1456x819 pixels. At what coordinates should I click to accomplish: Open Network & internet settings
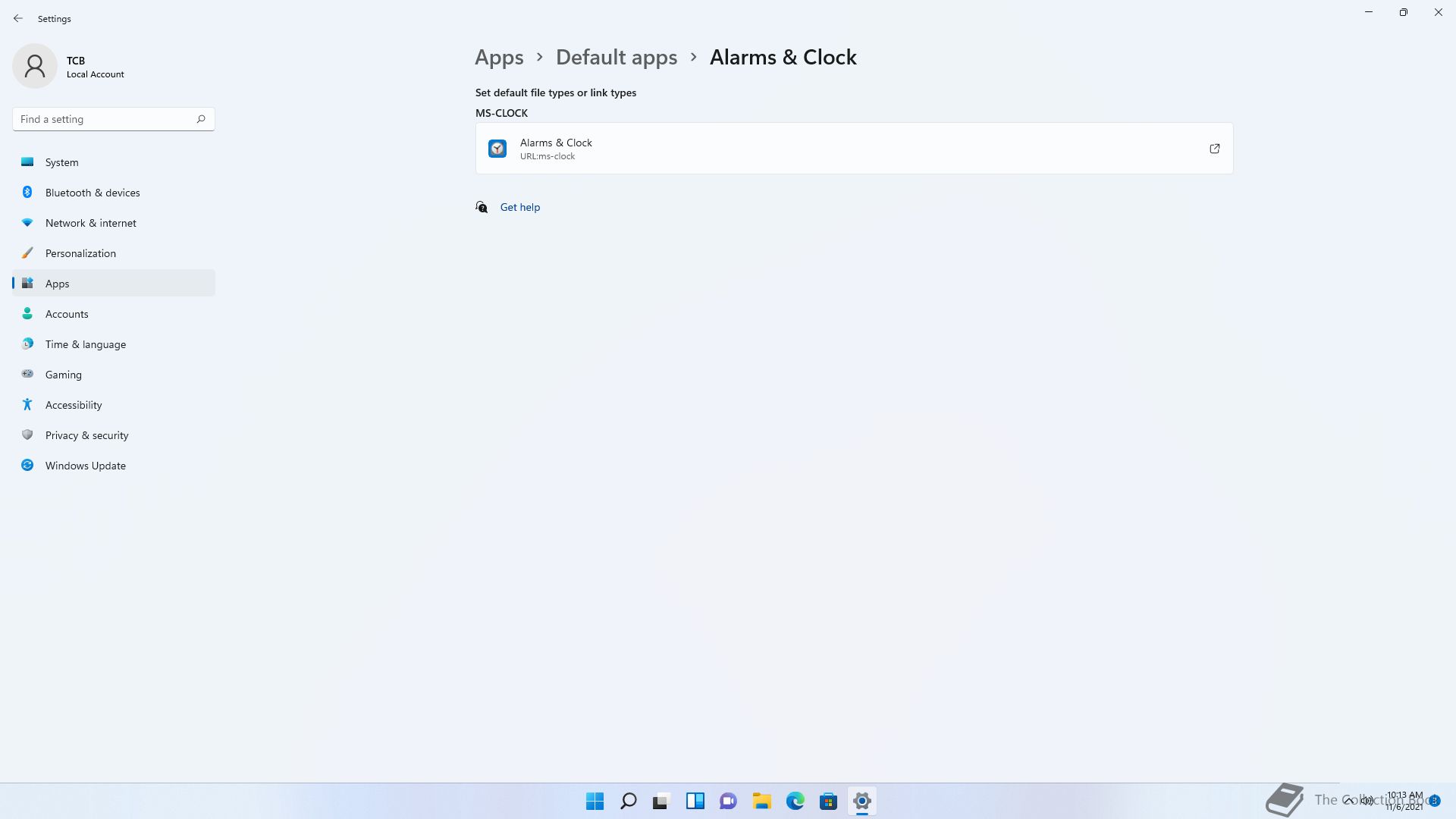[114, 223]
